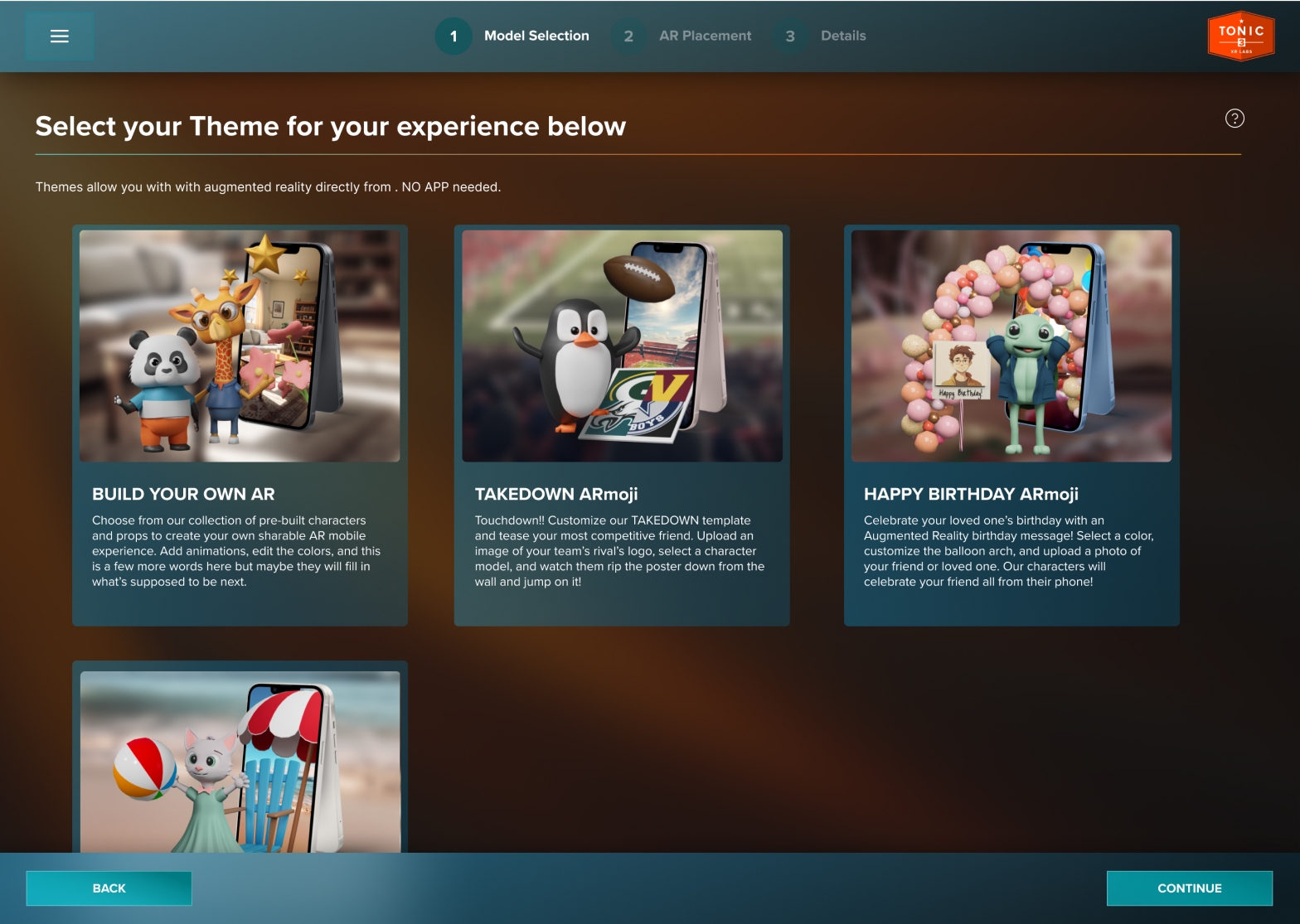Select the Happy Birthday ARmoji image
The image size is (1300, 924).
click(1011, 346)
